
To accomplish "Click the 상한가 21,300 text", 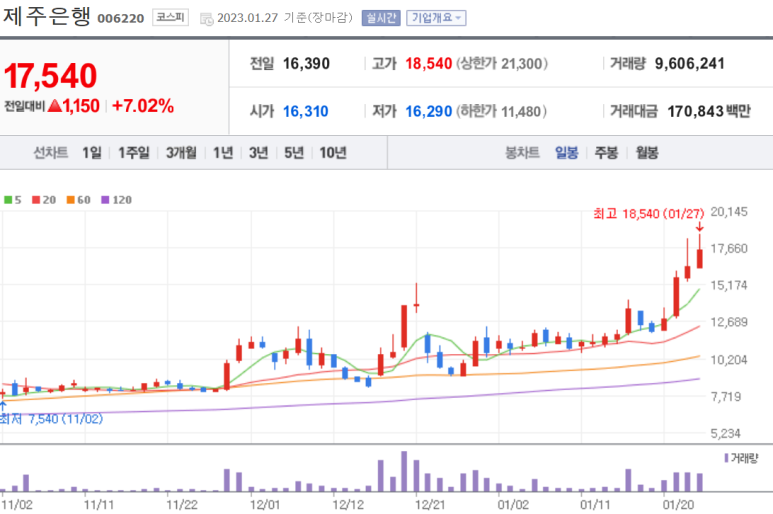I will click(502, 64).
